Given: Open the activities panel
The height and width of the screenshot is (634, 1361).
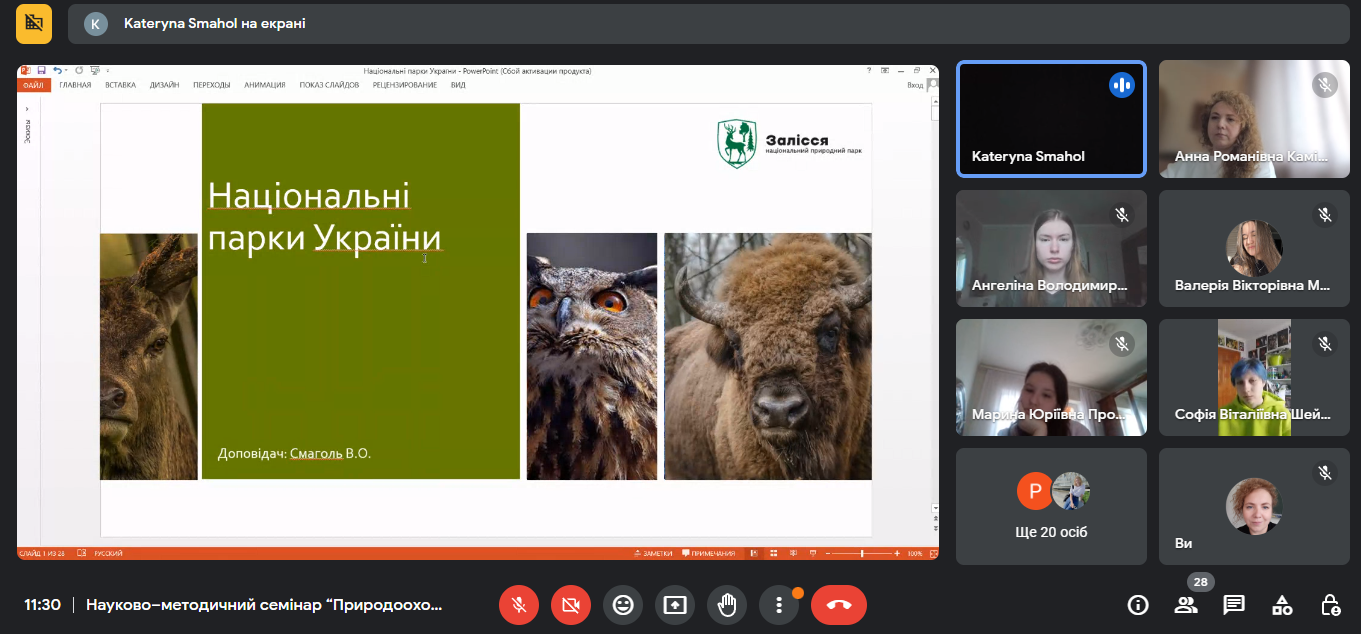Looking at the screenshot, I should (1282, 605).
